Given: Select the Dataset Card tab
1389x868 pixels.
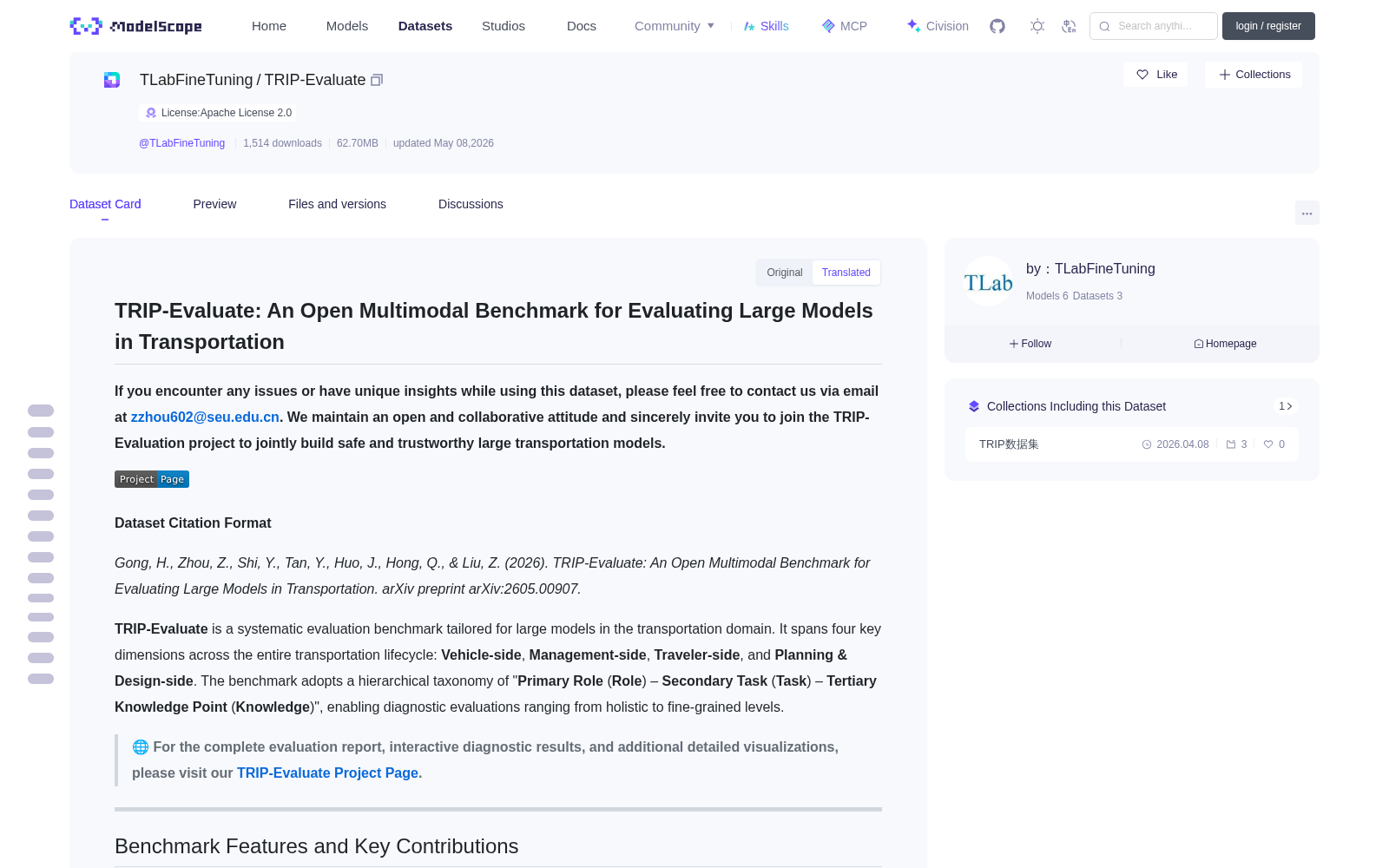Looking at the screenshot, I should pyautogui.click(x=105, y=204).
